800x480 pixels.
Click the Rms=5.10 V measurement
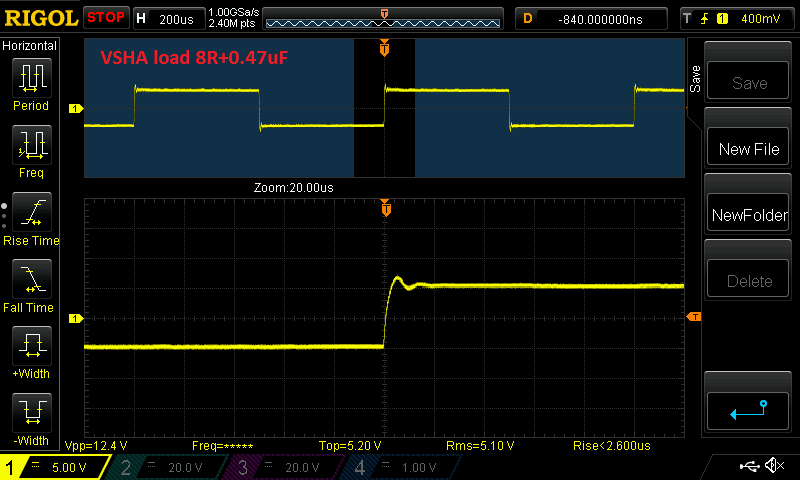click(480, 446)
